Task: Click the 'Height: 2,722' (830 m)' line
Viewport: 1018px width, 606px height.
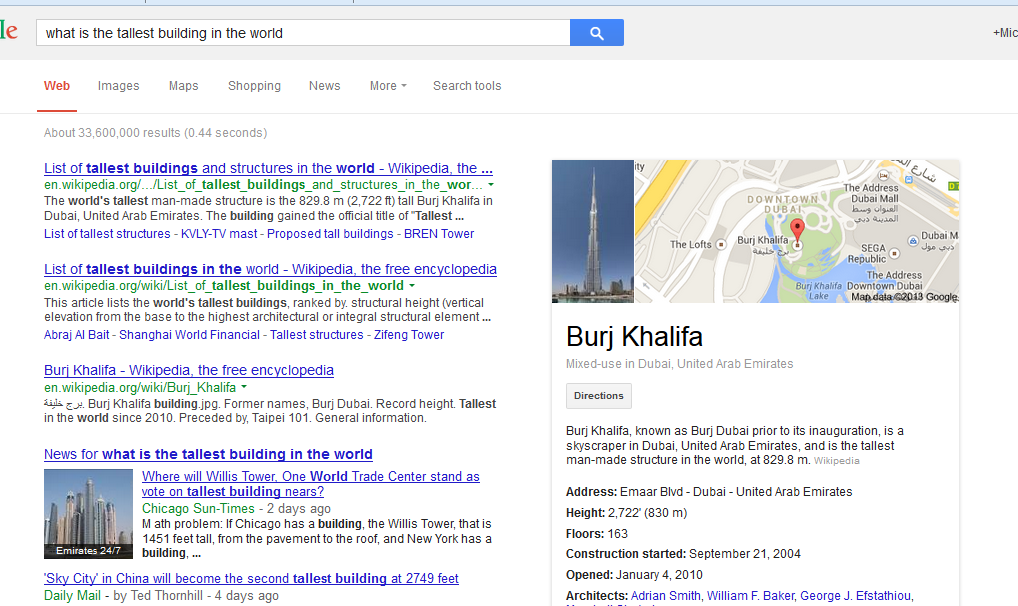Action: (x=627, y=512)
